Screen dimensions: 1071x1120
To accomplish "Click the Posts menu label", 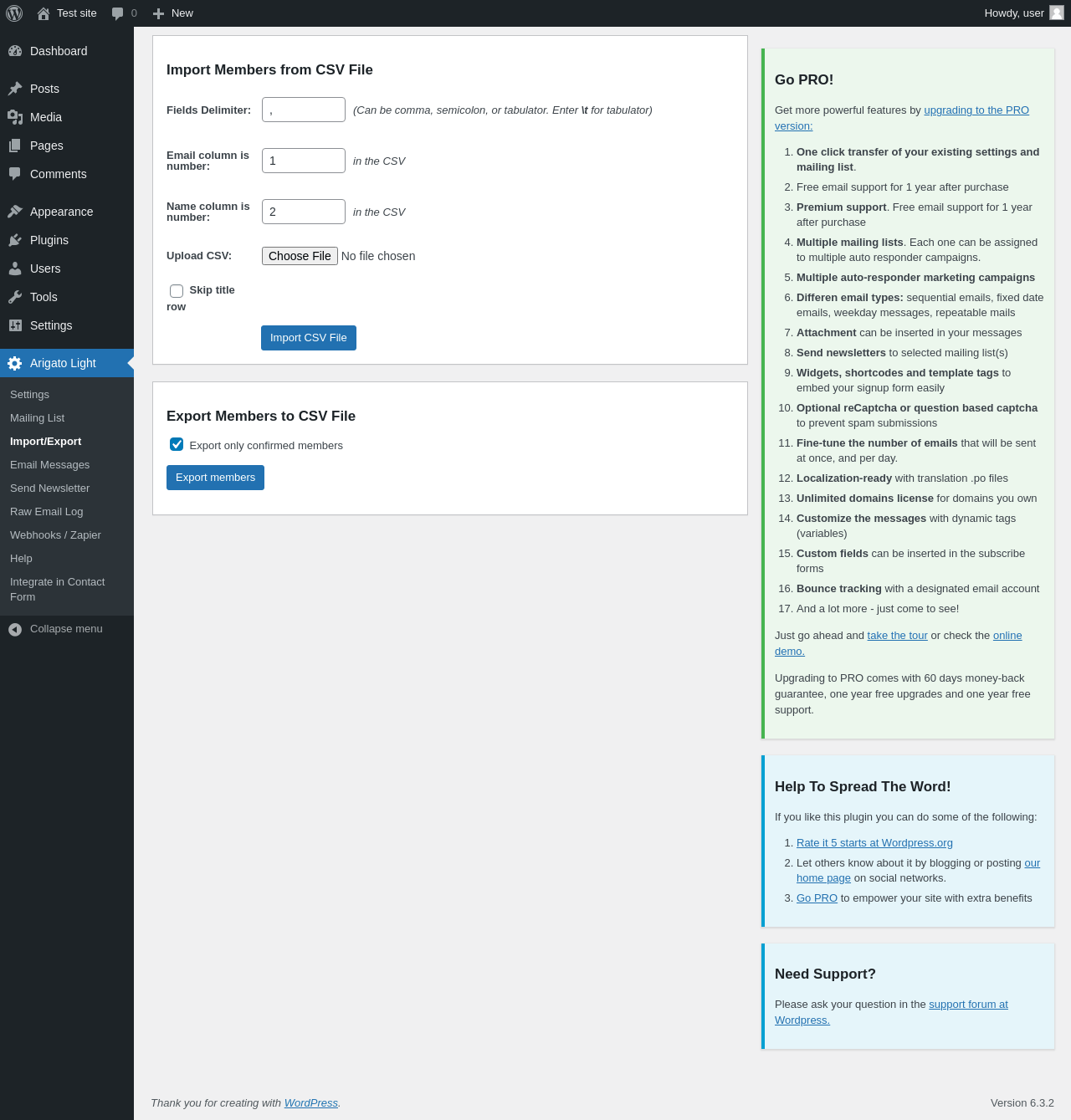I will pos(44,89).
